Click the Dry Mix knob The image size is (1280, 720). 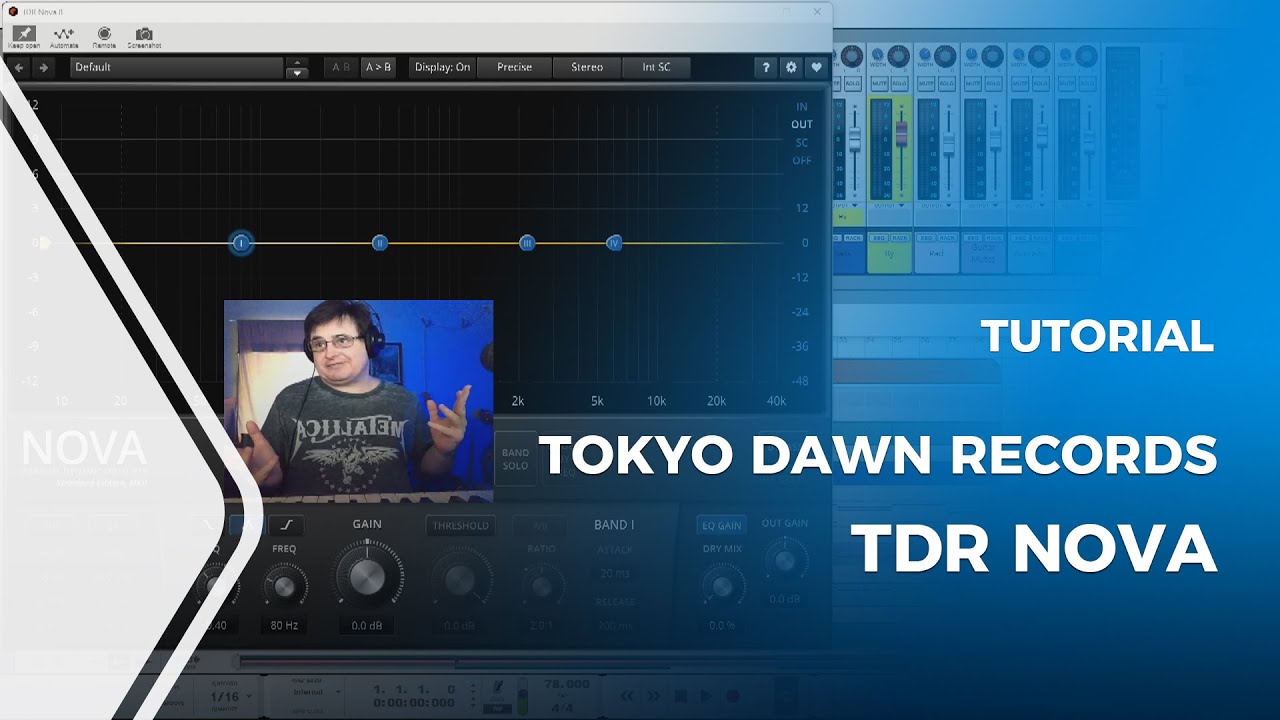pos(721,586)
